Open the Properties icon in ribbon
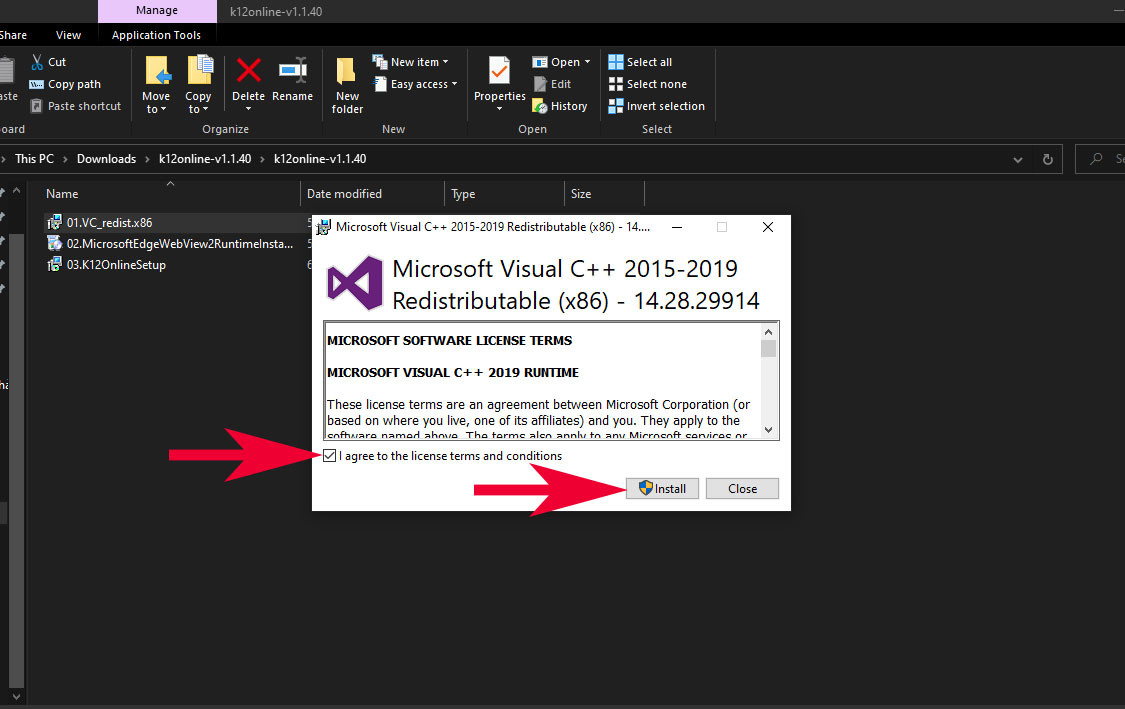This screenshot has width=1125, height=709. tap(499, 72)
